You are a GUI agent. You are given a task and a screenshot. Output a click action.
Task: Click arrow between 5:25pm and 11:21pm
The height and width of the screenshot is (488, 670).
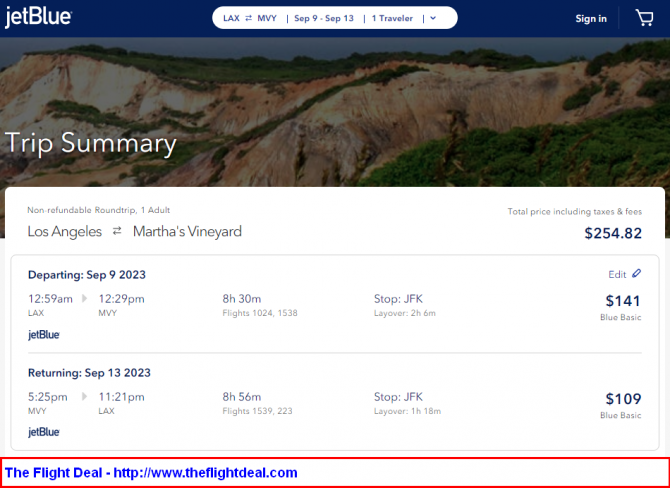pyautogui.click(x=85, y=397)
